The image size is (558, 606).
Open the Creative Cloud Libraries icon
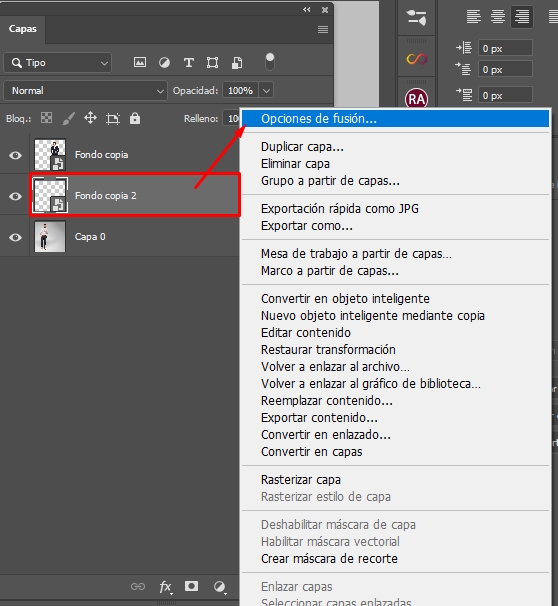(x=417, y=59)
